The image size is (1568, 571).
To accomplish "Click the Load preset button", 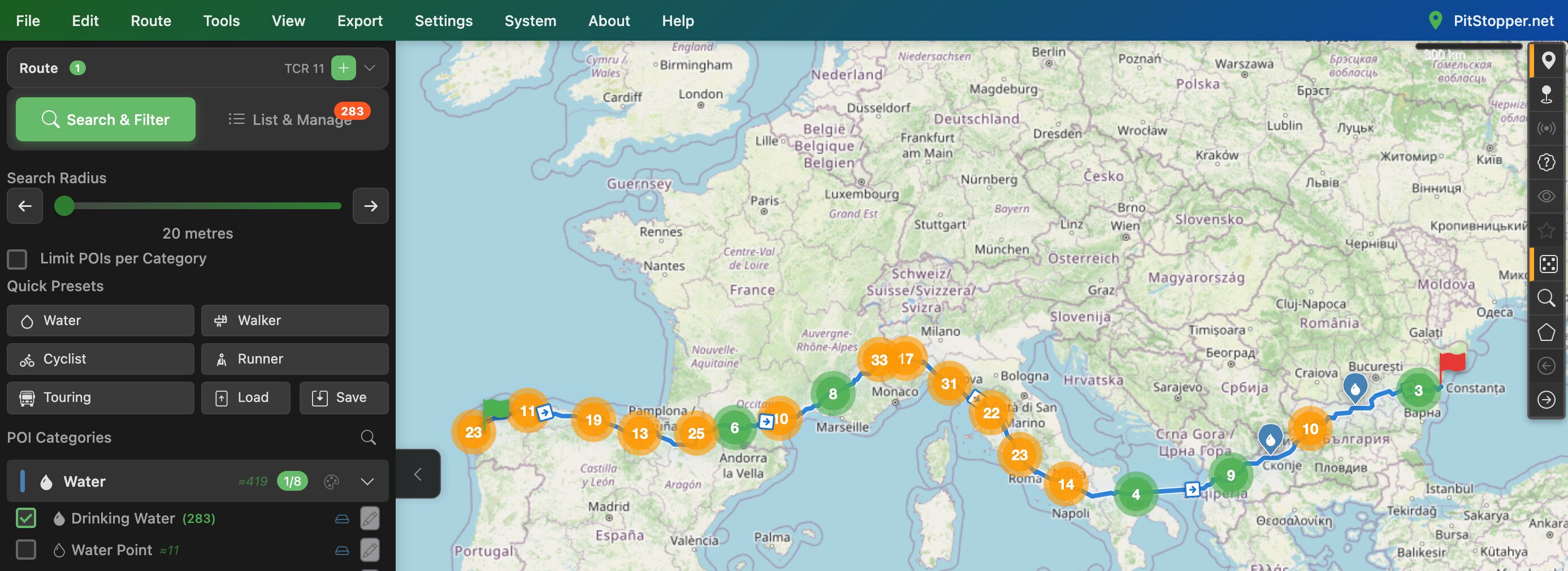I will point(246,397).
